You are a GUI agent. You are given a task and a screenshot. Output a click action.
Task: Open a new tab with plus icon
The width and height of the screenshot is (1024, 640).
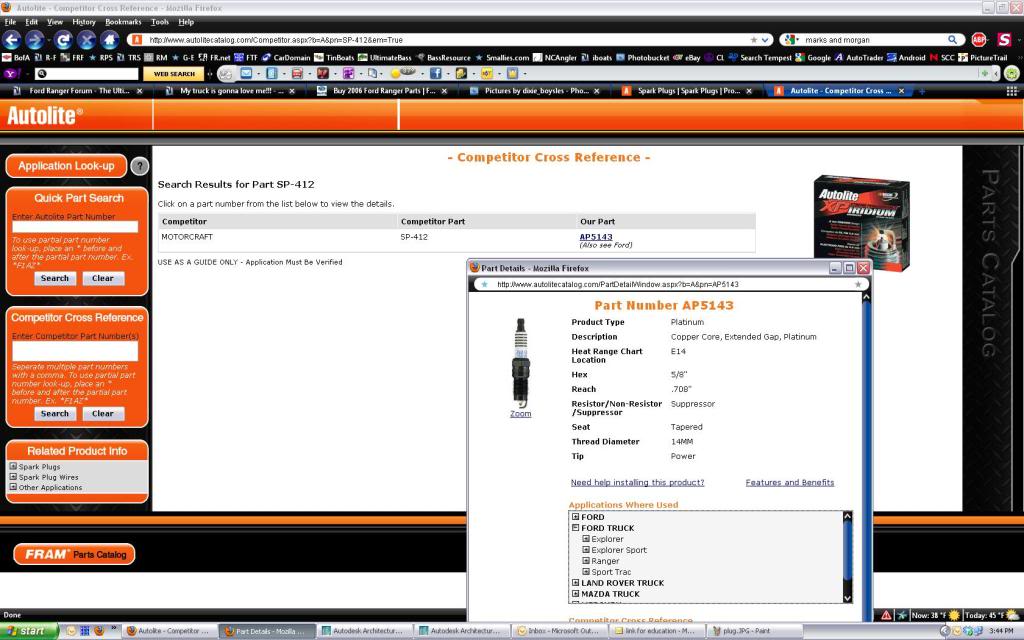point(922,91)
